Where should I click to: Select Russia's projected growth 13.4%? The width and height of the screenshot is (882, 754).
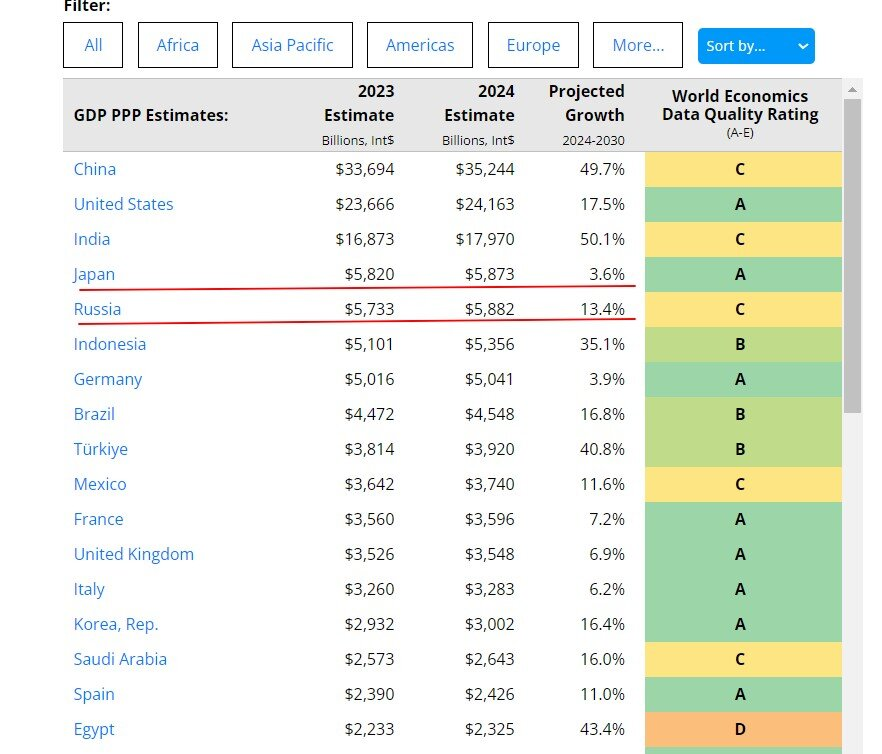click(x=602, y=309)
